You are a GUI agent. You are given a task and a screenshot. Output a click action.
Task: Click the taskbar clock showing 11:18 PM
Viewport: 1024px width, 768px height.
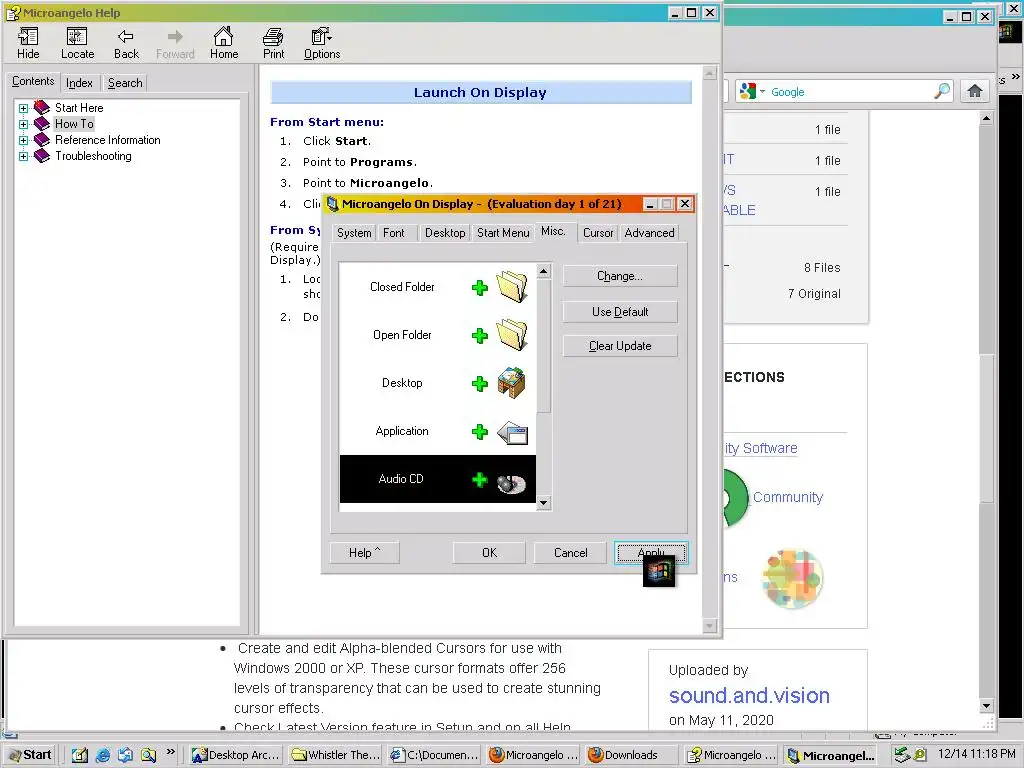tap(976, 754)
